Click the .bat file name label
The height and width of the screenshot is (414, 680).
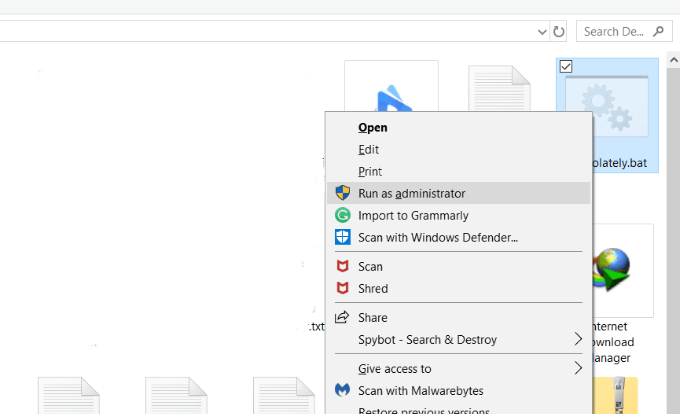pyautogui.click(x=620, y=163)
